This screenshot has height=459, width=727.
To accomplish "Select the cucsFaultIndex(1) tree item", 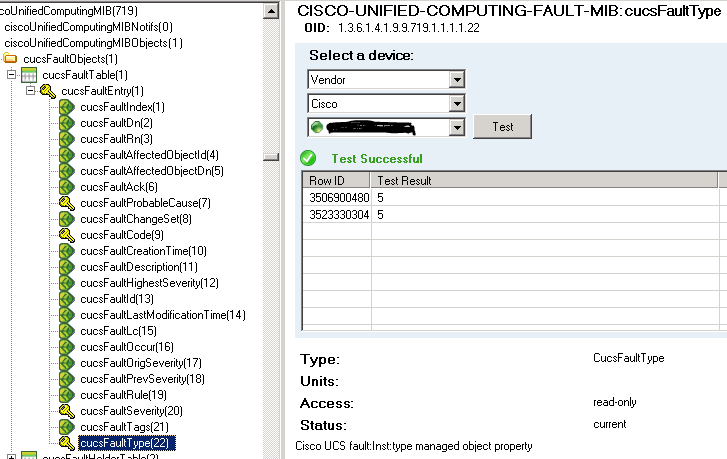I will (x=122, y=107).
